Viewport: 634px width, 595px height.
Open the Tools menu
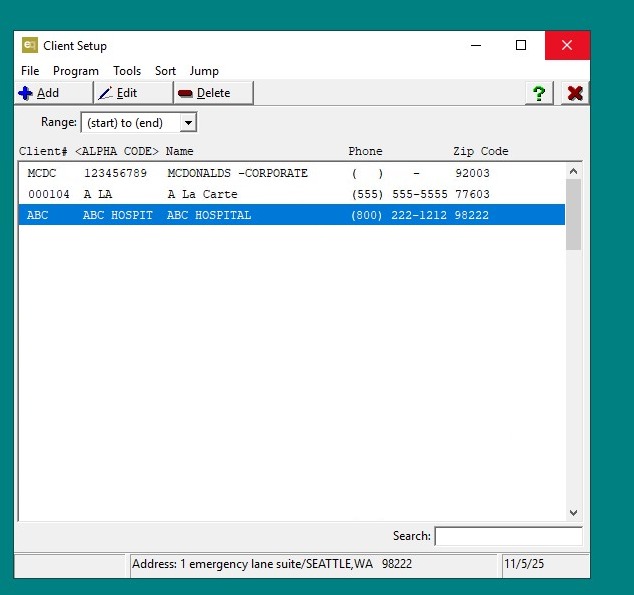pos(127,71)
